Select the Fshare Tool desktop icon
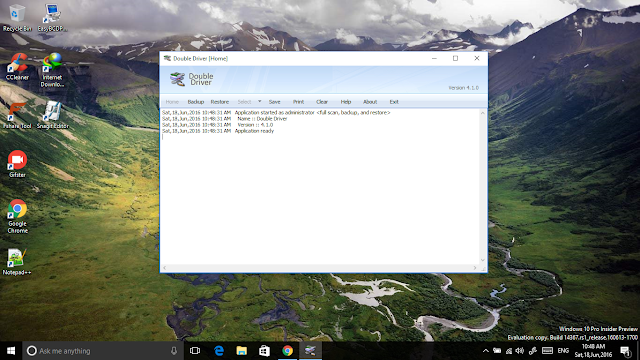The image size is (640, 360). click(17, 116)
